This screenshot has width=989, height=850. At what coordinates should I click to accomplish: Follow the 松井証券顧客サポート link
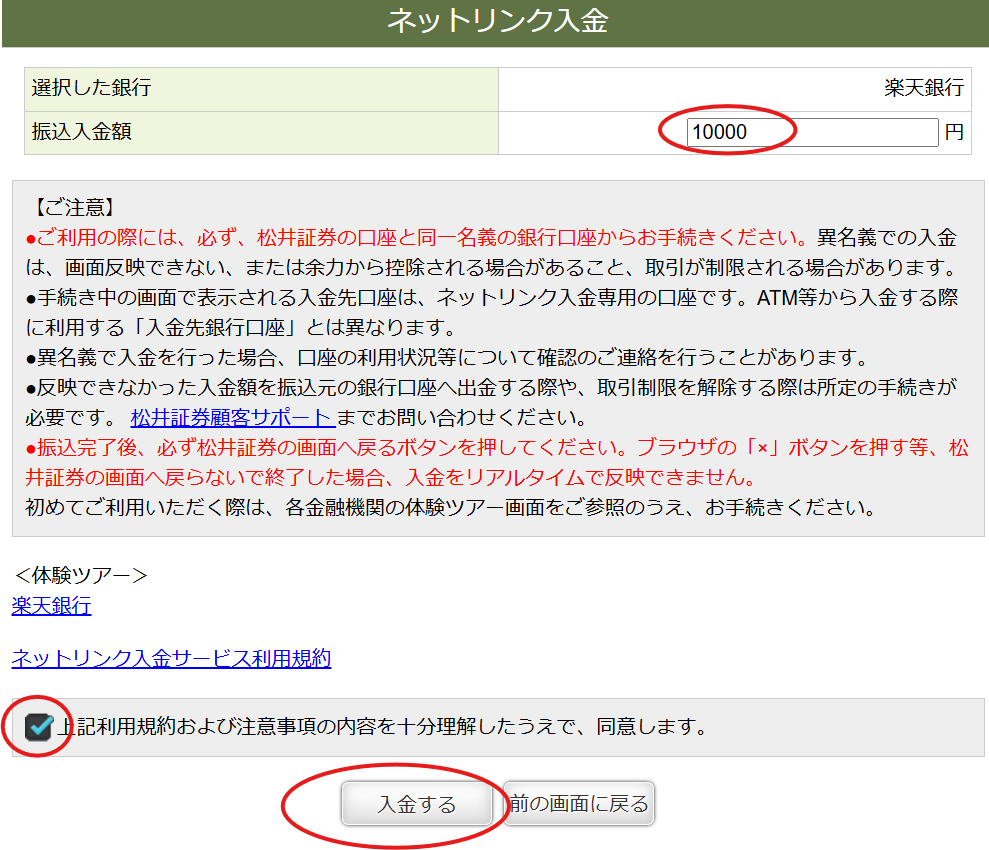point(232,417)
